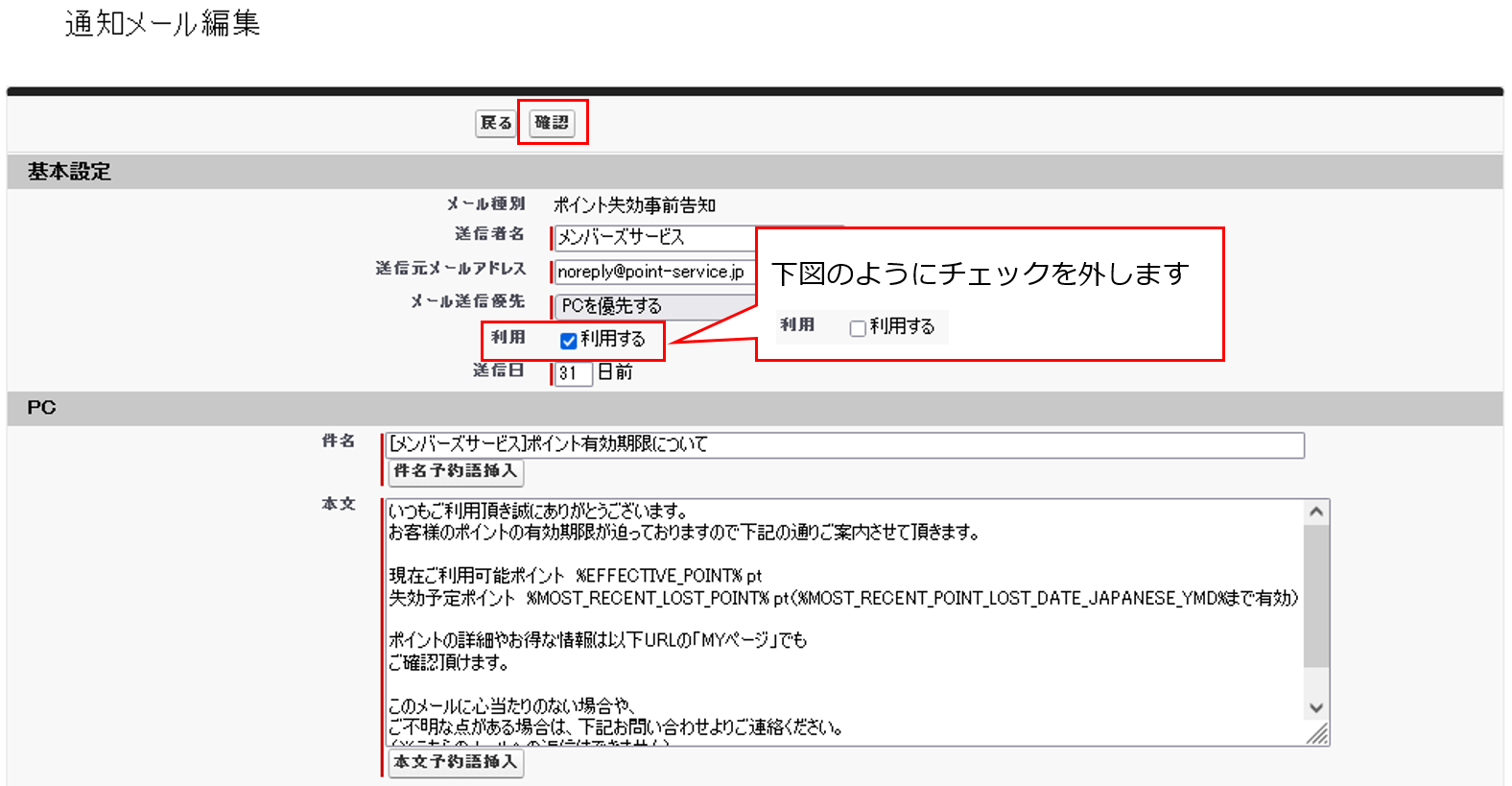Image resolution: width=1512 pixels, height=786 pixels.
Task: Click the body text area resize handle
Action: pos(1318,735)
